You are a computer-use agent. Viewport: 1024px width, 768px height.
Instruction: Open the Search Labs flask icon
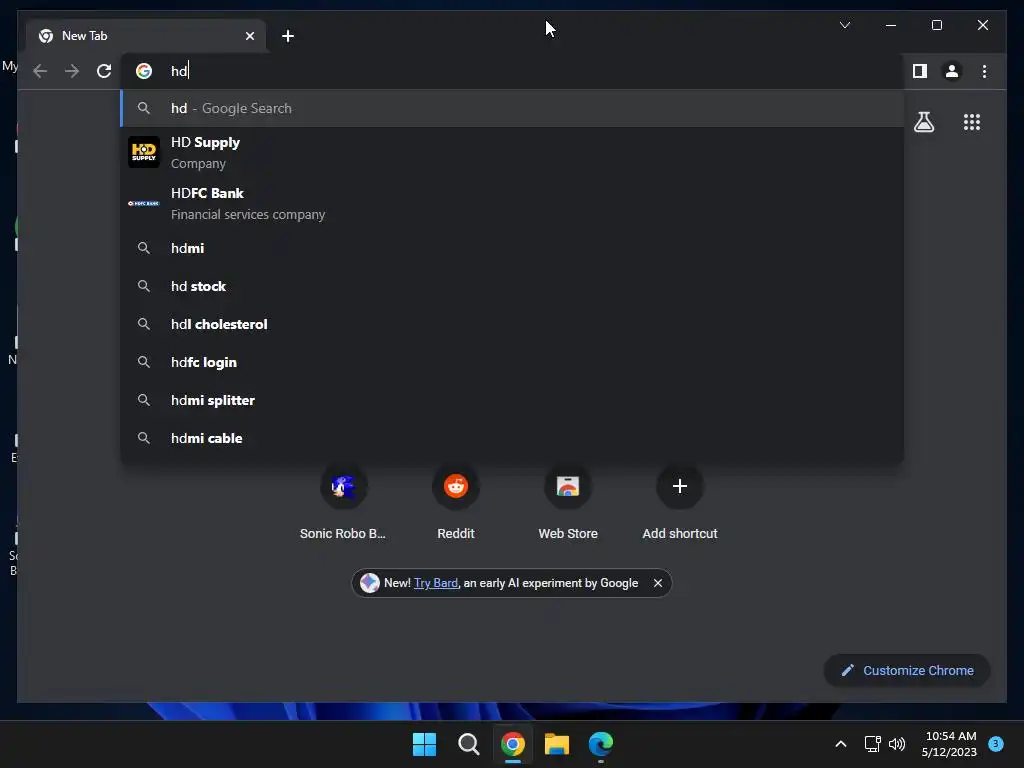[x=923, y=122]
